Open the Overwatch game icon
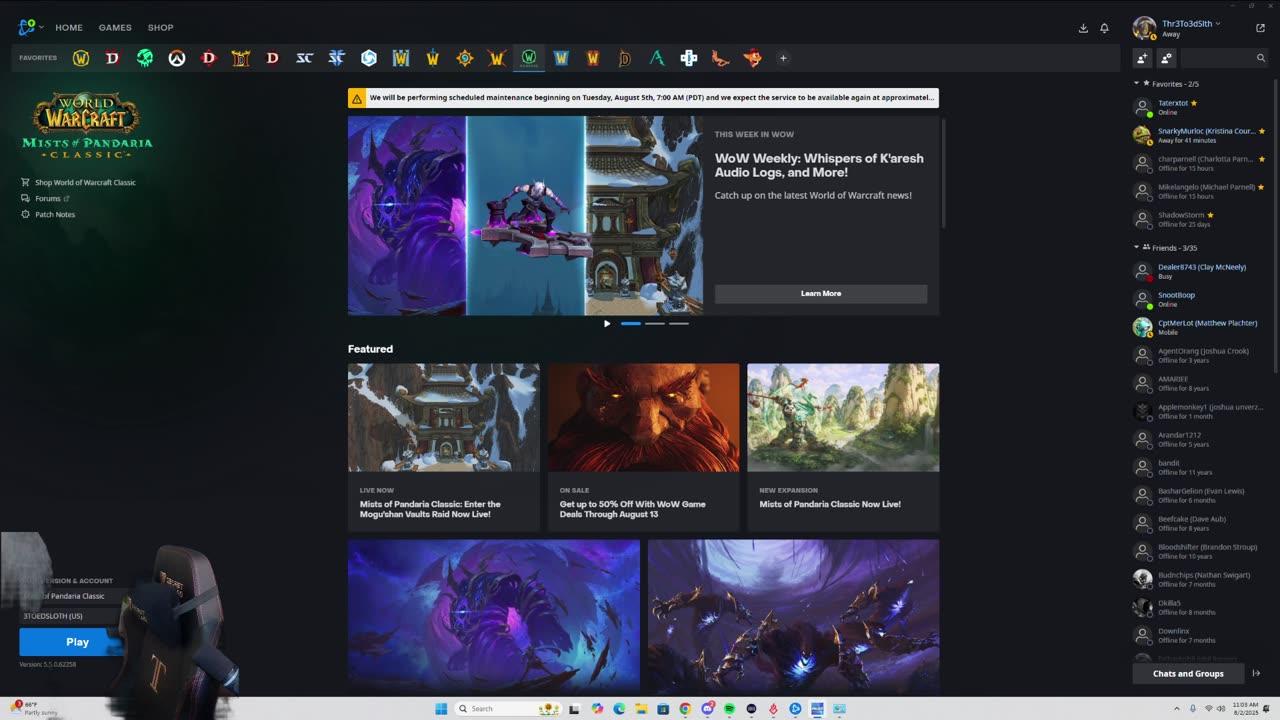This screenshot has width=1280, height=720. tap(177, 58)
